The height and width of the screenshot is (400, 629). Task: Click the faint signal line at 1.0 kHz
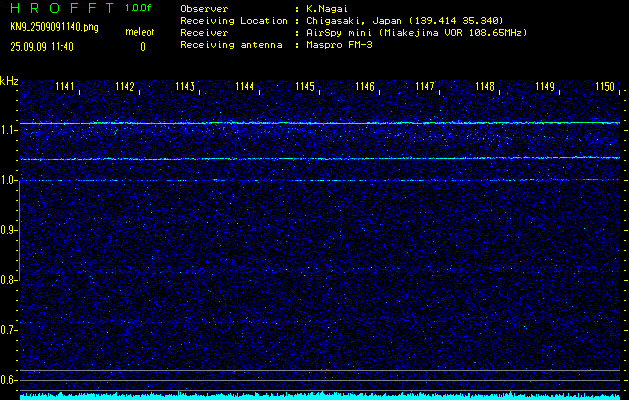pyautogui.click(x=320, y=181)
